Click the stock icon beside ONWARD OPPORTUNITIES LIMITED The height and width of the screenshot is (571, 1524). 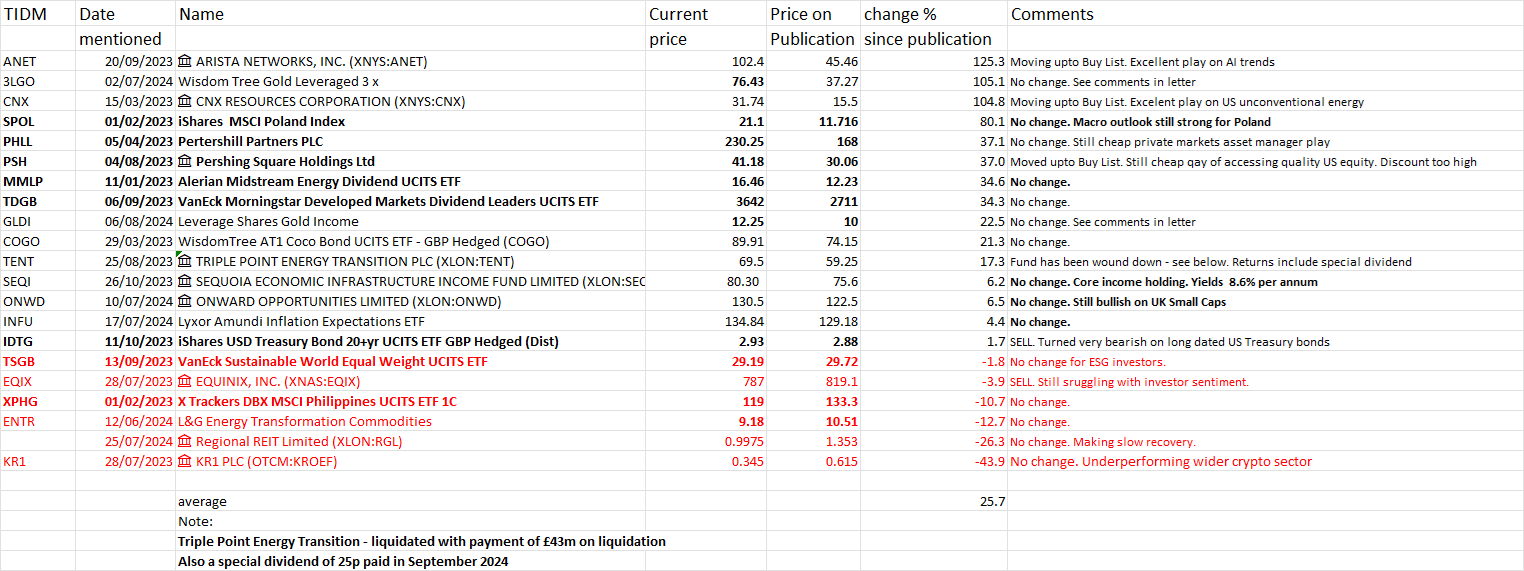pos(185,302)
